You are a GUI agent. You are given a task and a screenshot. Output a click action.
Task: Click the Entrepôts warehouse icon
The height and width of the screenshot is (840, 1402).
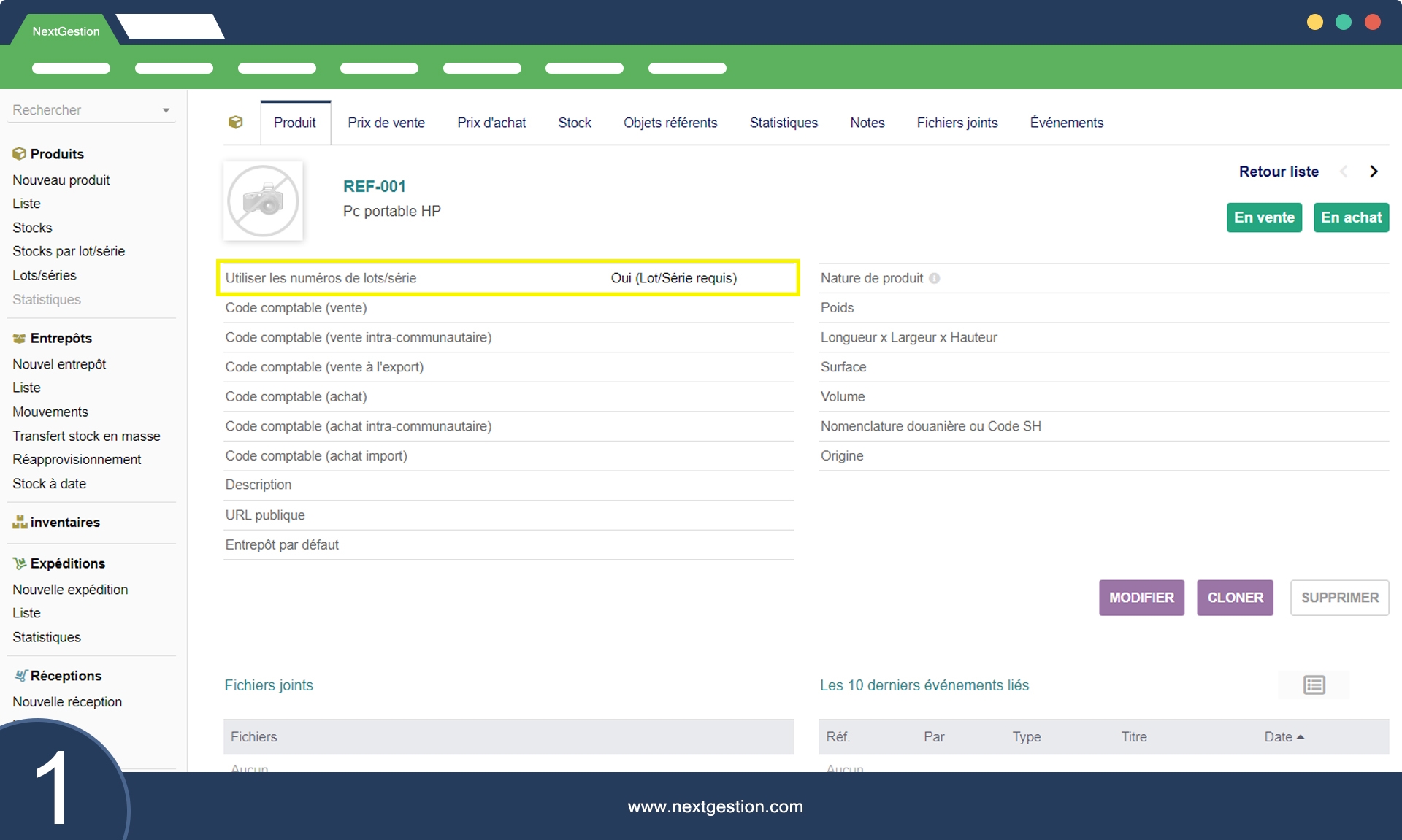pos(19,339)
